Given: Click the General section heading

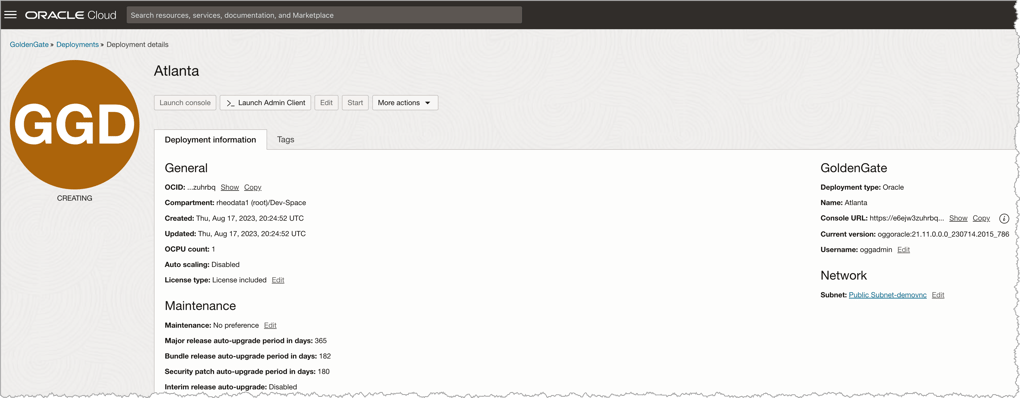Looking at the screenshot, I should [x=186, y=168].
